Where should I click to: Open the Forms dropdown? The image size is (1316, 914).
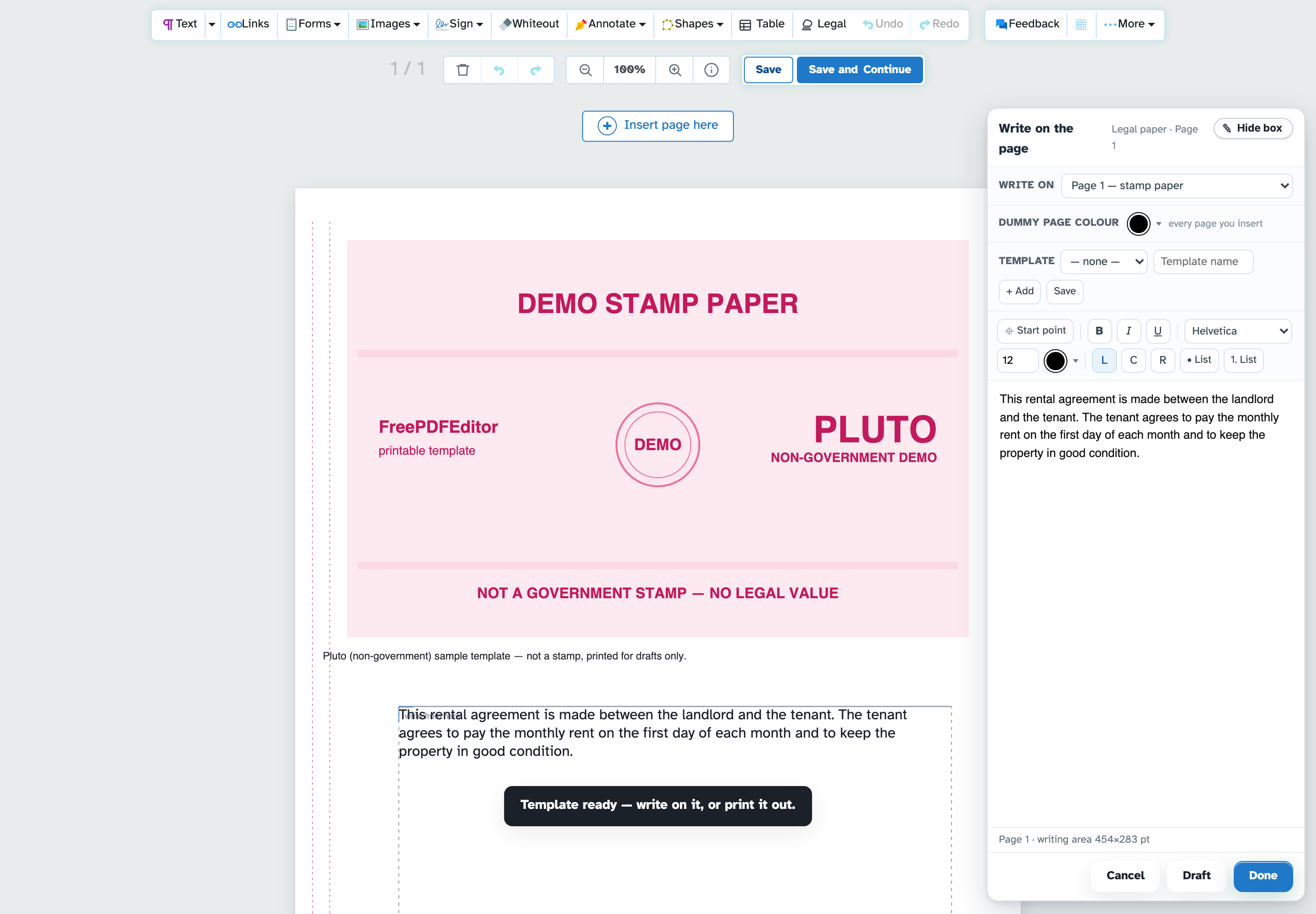pyautogui.click(x=313, y=24)
